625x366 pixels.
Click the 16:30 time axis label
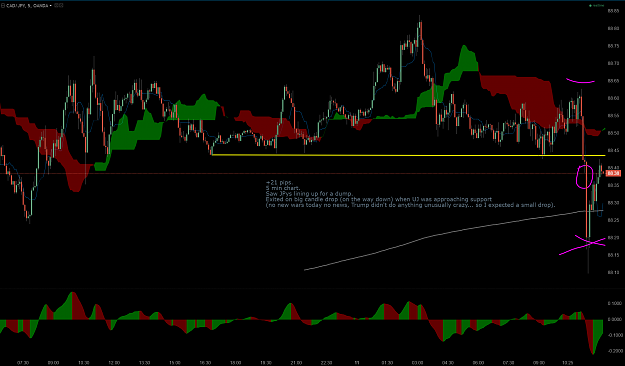point(205,363)
